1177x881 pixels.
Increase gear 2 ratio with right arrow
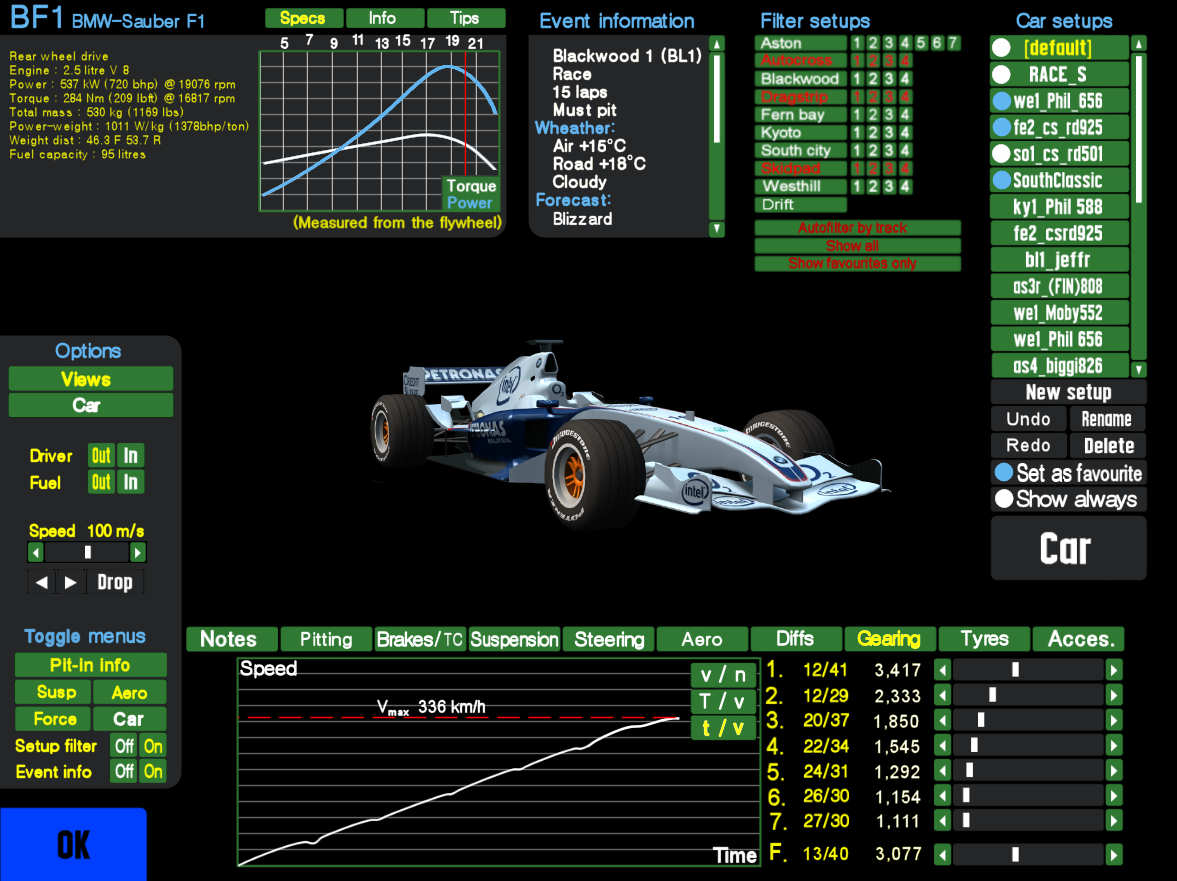[x=1114, y=695]
